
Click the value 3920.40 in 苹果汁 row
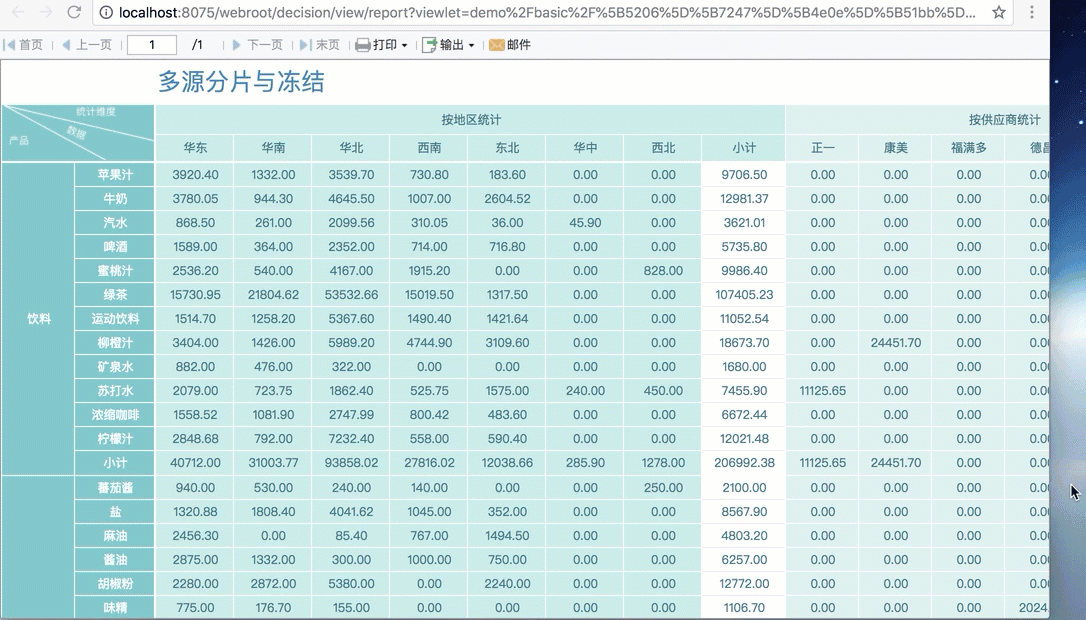pyautogui.click(x=195, y=175)
